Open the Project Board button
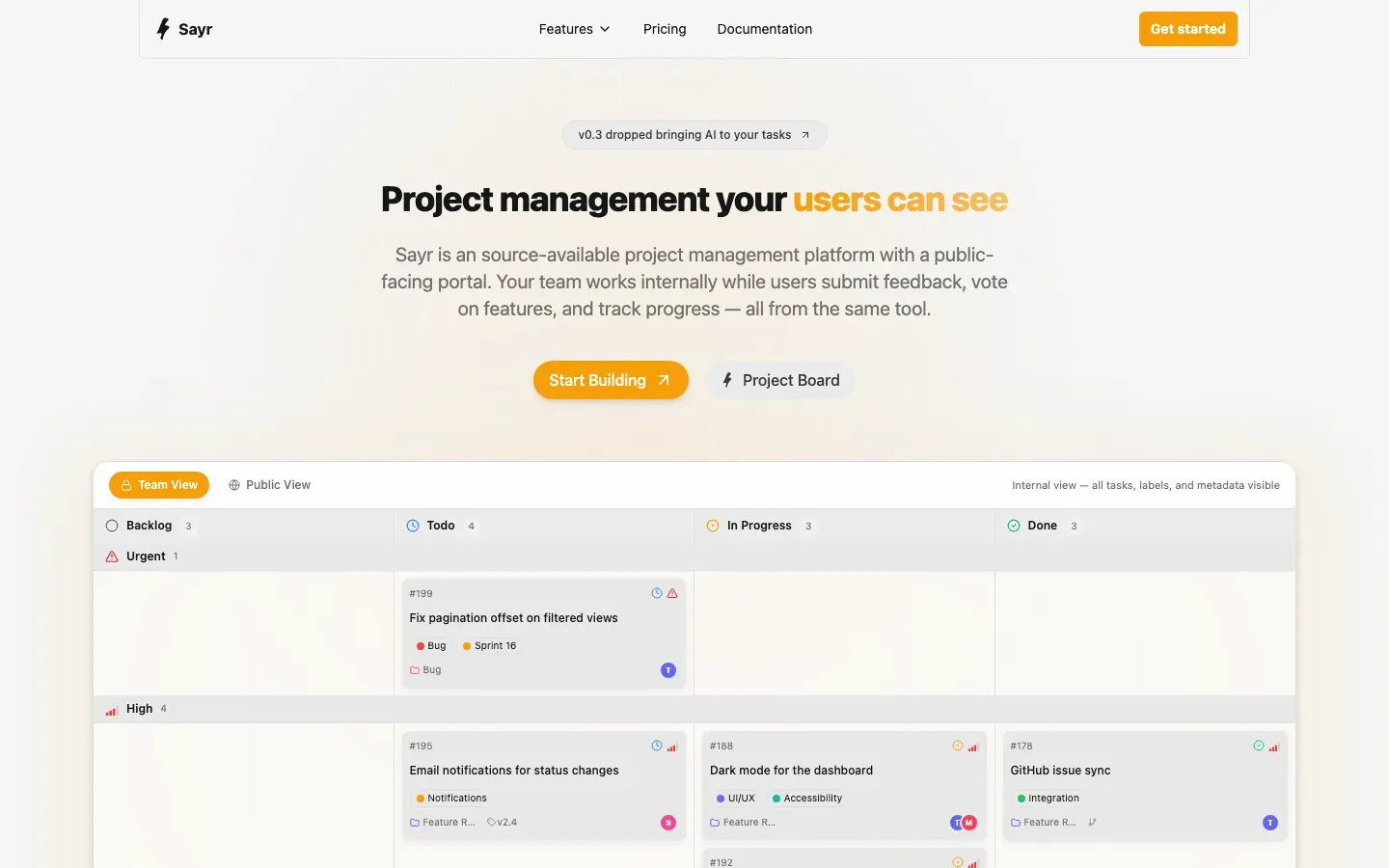The image size is (1389, 868). click(x=780, y=380)
